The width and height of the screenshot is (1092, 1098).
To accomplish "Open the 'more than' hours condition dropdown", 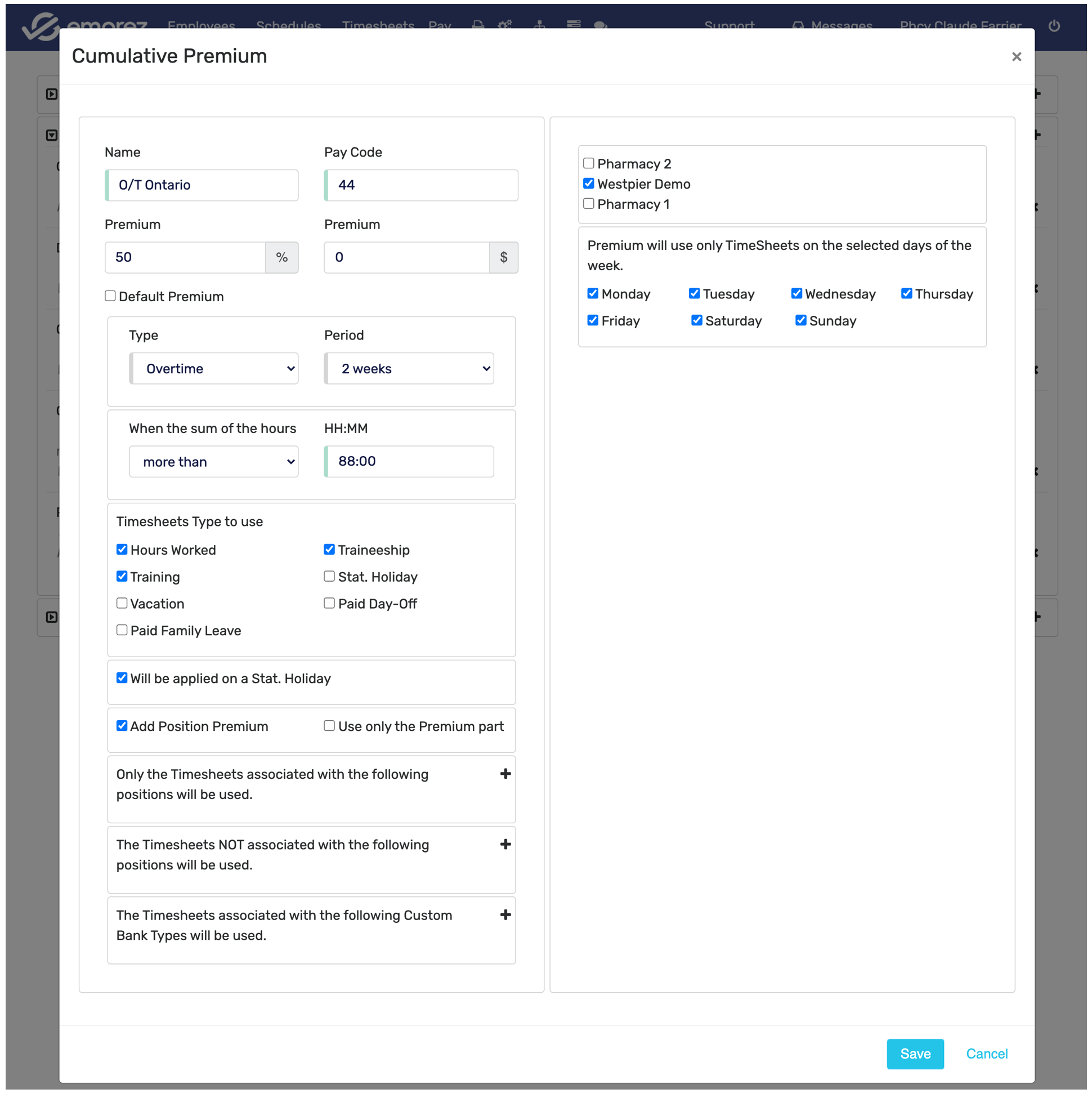I will point(214,462).
